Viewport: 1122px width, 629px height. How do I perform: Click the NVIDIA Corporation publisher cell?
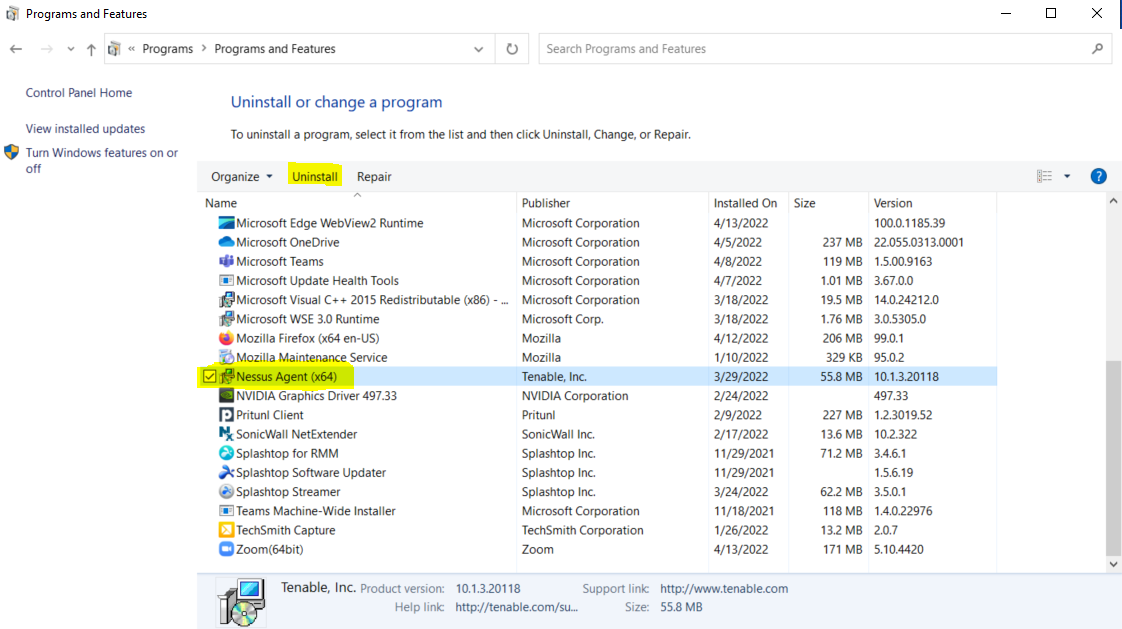pos(575,396)
